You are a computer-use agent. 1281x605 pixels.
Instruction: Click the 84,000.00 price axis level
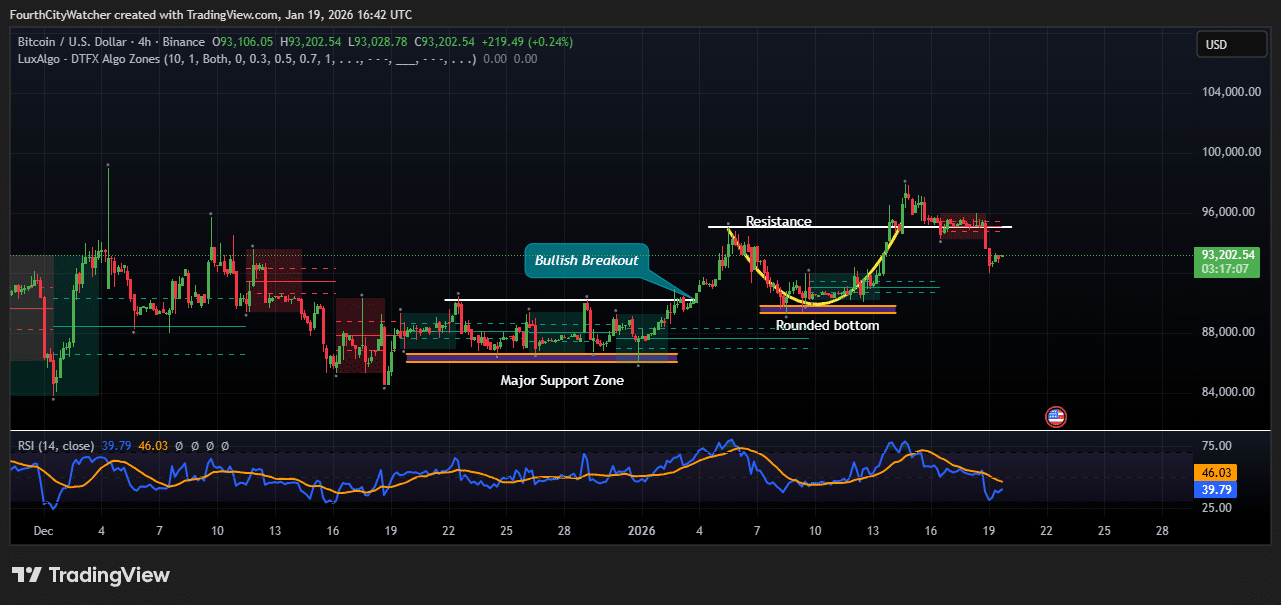tap(1226, 392)
